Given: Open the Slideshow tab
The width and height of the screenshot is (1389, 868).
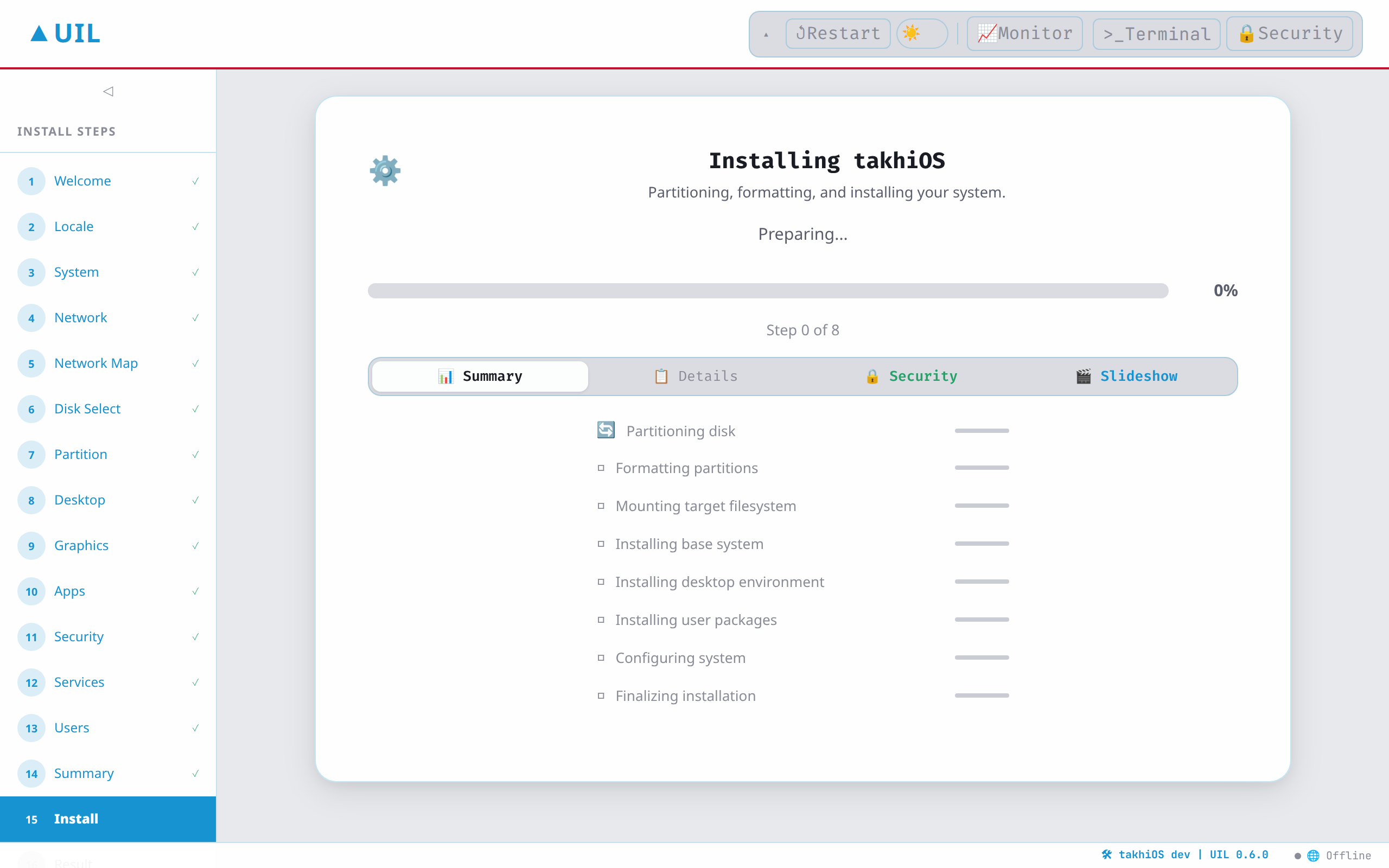Looking at the screenshot, I should [x=1126, y=376].
